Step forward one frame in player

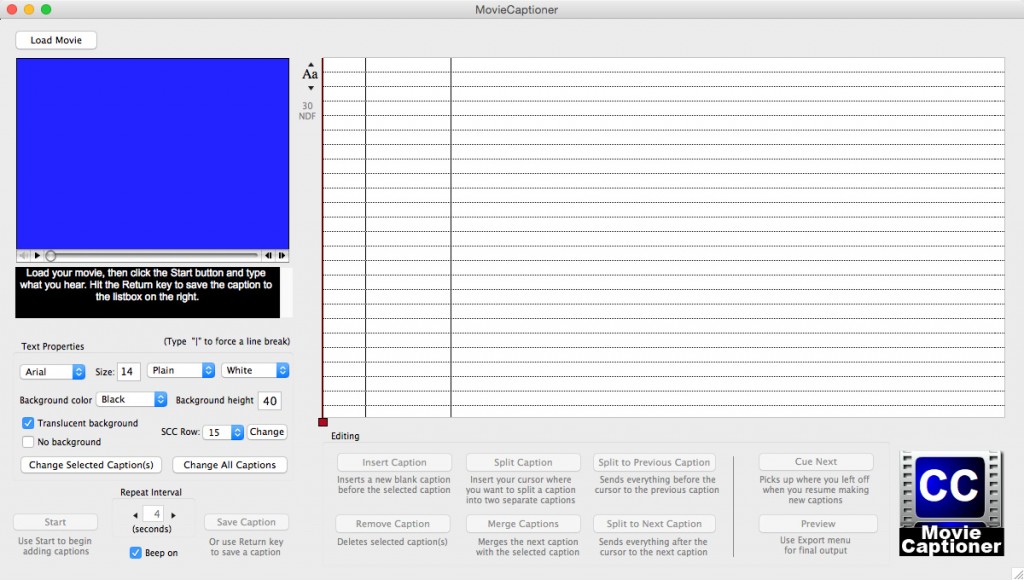click(281, 255)
